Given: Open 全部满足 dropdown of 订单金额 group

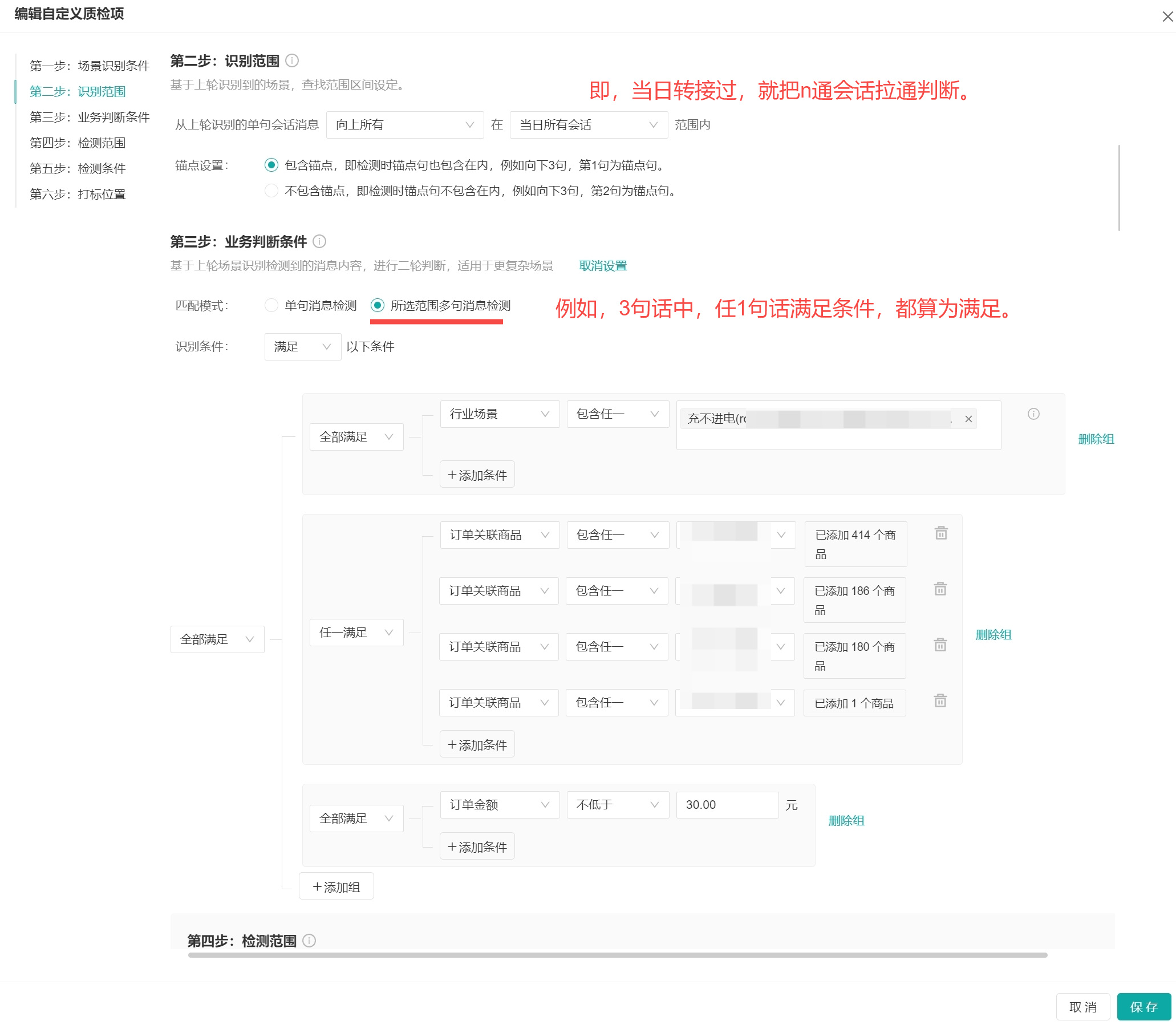Looking at the screenshot, I should pyautogui.click(x=356, y=819).
